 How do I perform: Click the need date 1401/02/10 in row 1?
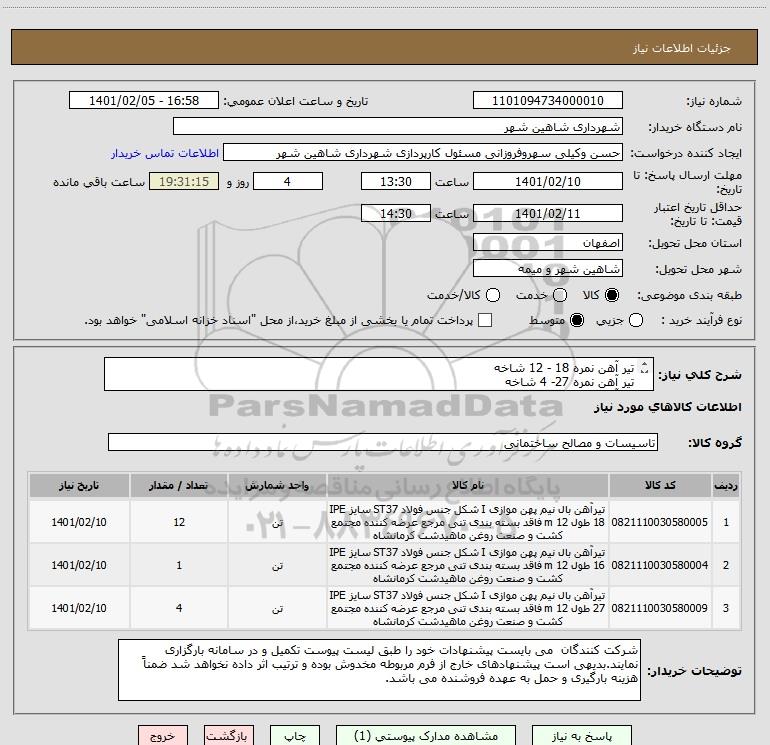pos(79,522)
